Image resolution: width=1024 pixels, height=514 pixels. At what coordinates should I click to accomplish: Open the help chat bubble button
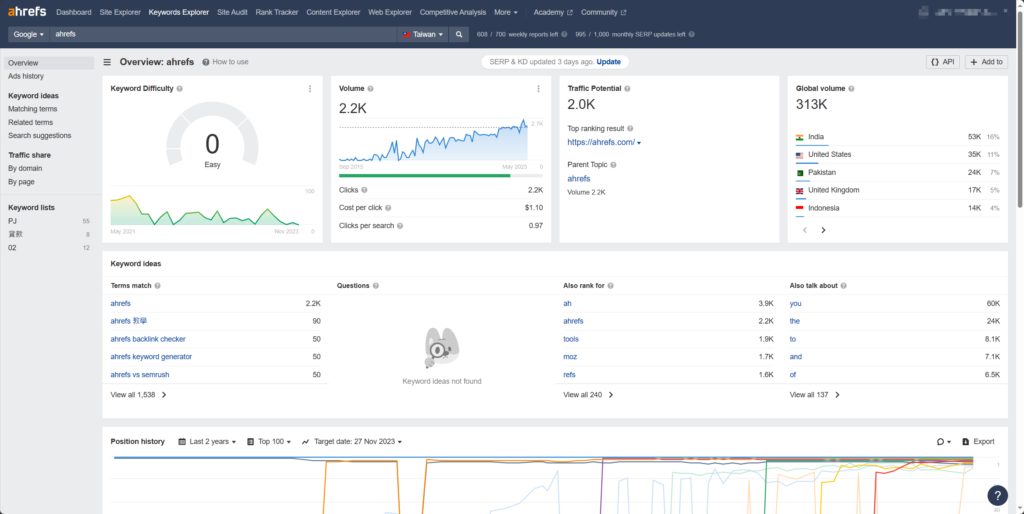pos(997,494)
